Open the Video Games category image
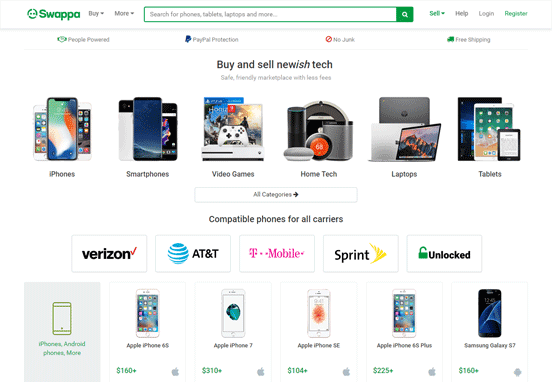 click(233, 129)
